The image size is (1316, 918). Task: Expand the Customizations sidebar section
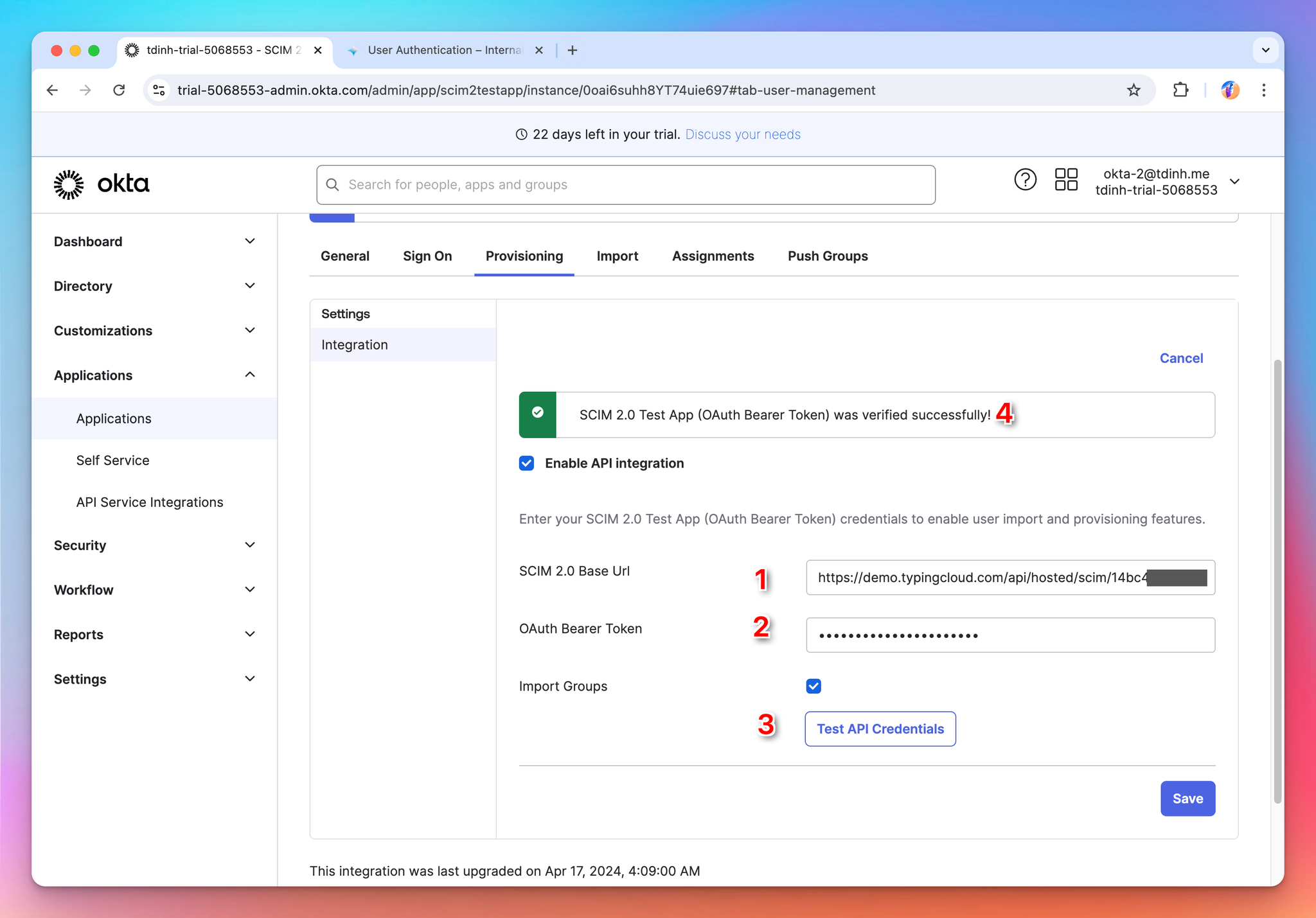[x=154, y=331]
